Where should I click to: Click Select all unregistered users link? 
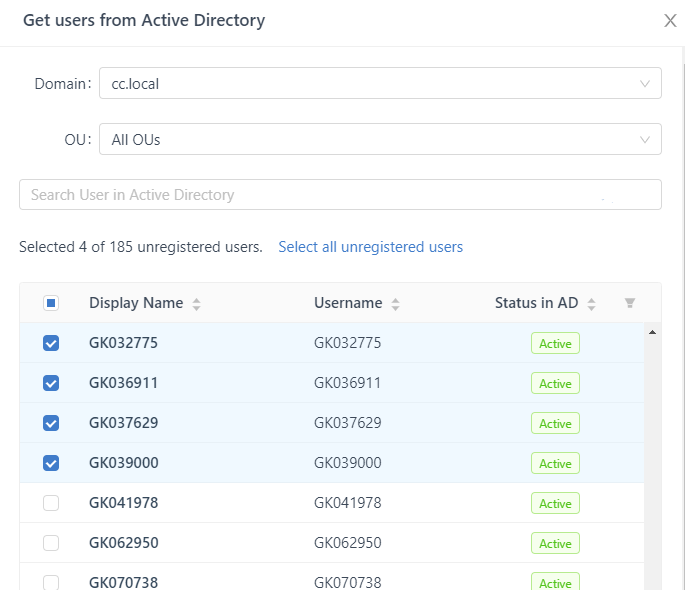(x=370, y=247)
